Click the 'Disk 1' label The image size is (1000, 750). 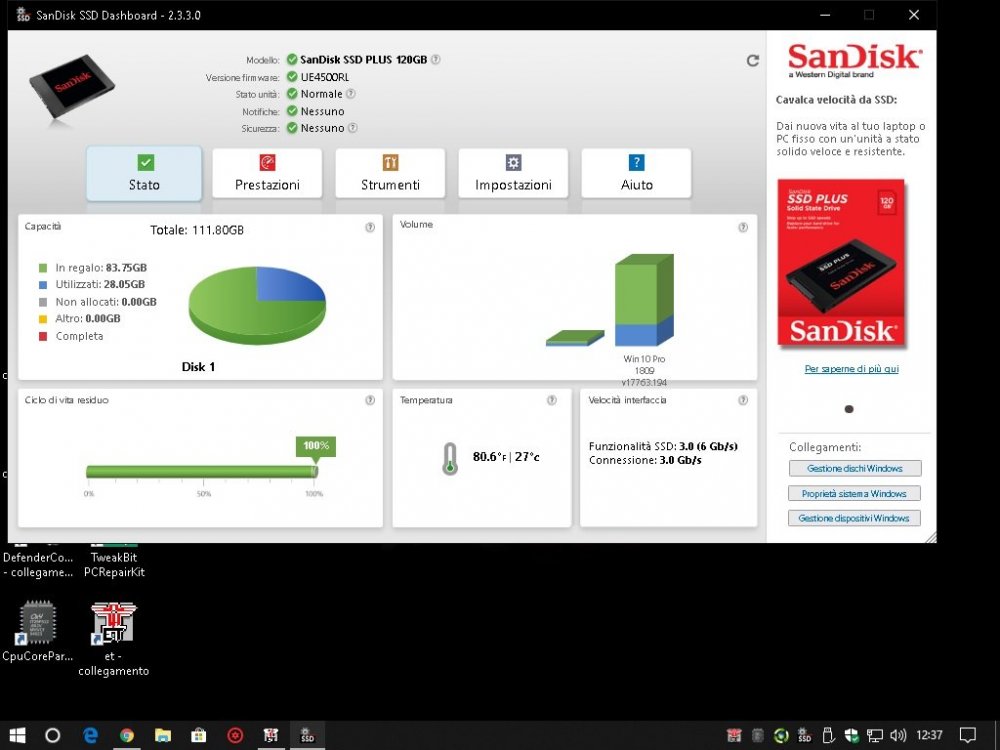[198, 367]
